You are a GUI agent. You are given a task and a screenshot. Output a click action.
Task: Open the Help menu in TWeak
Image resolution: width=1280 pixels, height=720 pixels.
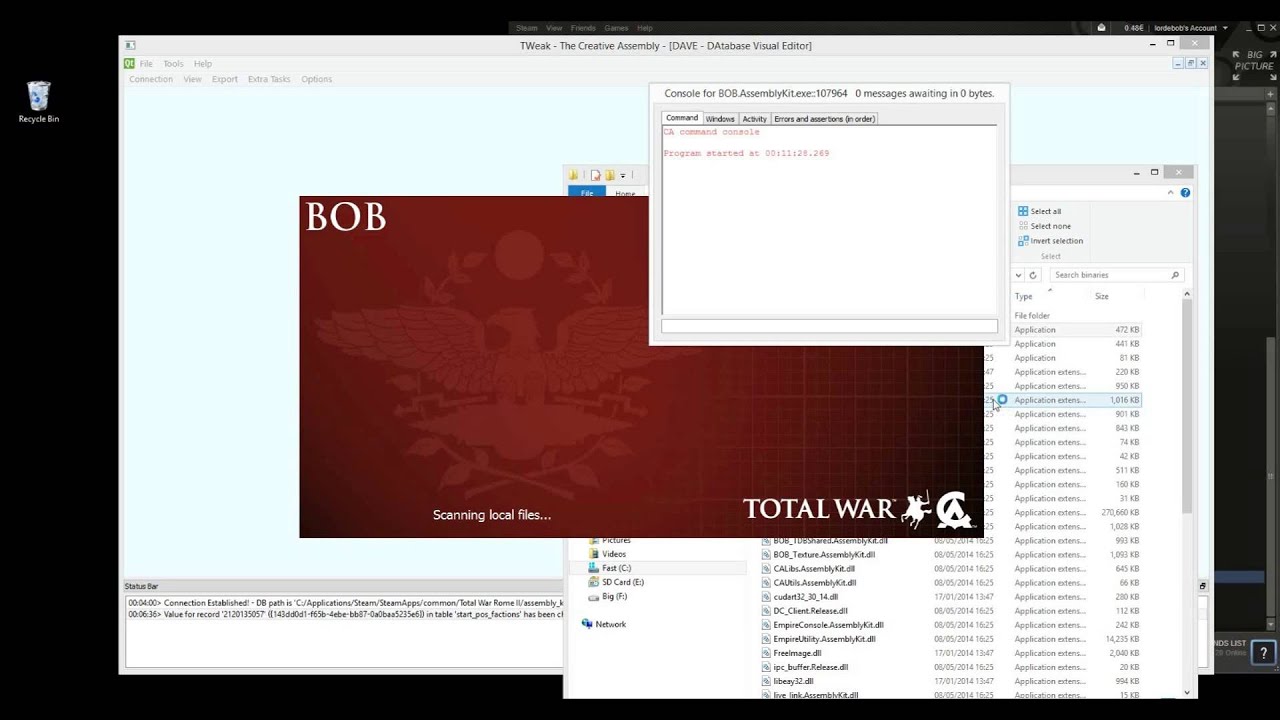203,64
